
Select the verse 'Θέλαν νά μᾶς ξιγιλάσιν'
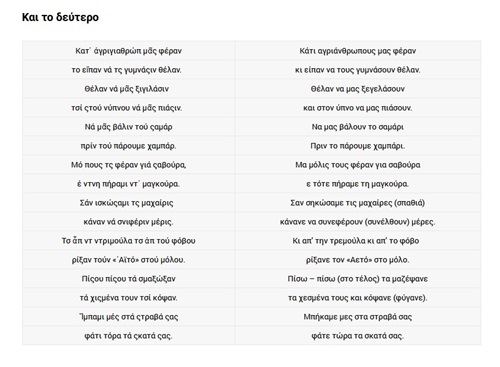coord(127,89)
